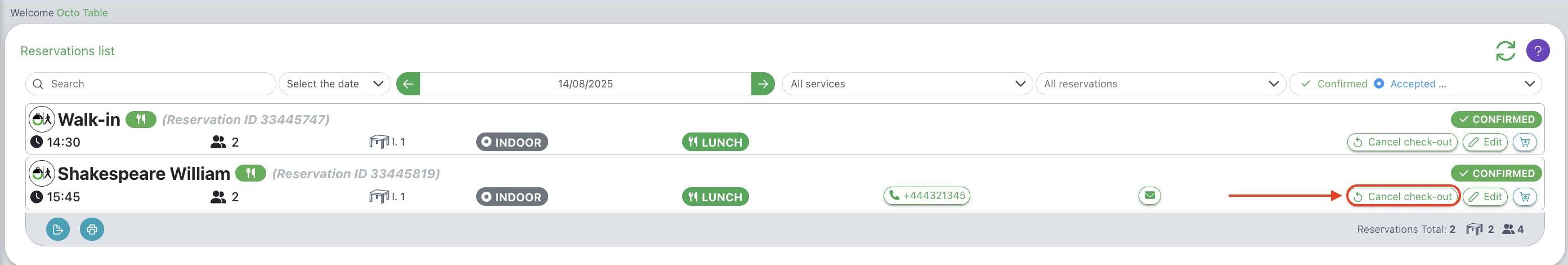Click the export file icon at bottom

pos(58,229)
